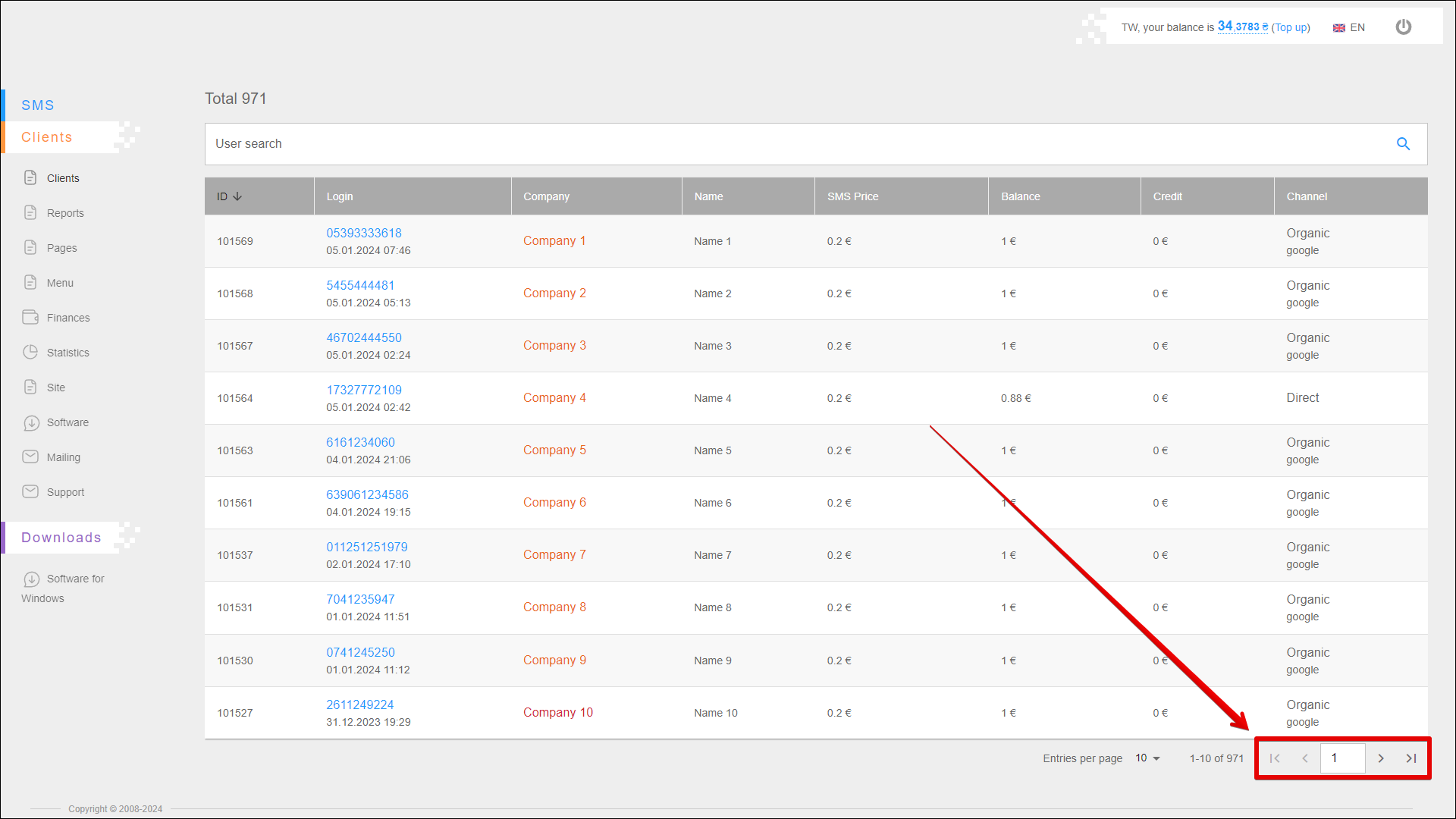Open login 05393333618 link
1456x819 pixels.
coord(364,234)
